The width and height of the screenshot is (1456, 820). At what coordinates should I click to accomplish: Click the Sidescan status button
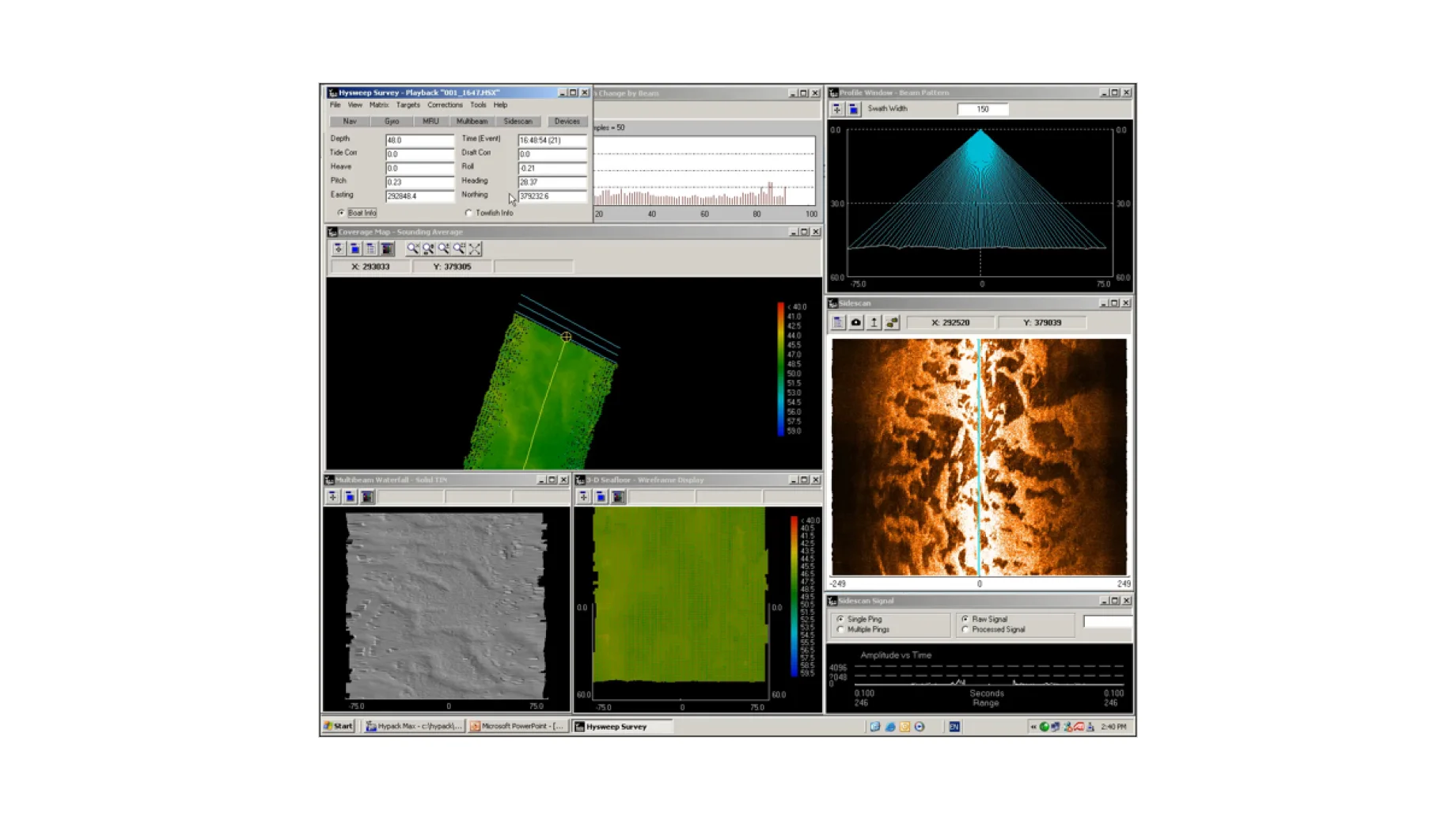518,122
